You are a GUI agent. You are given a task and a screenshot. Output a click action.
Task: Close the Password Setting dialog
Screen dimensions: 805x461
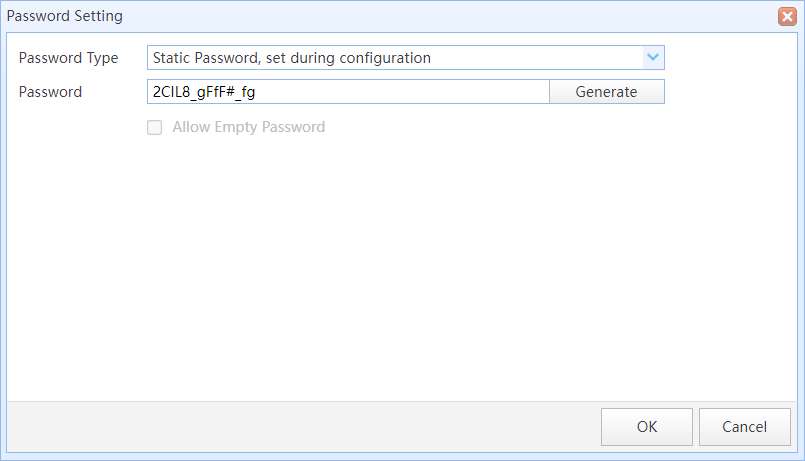(787, 16)
